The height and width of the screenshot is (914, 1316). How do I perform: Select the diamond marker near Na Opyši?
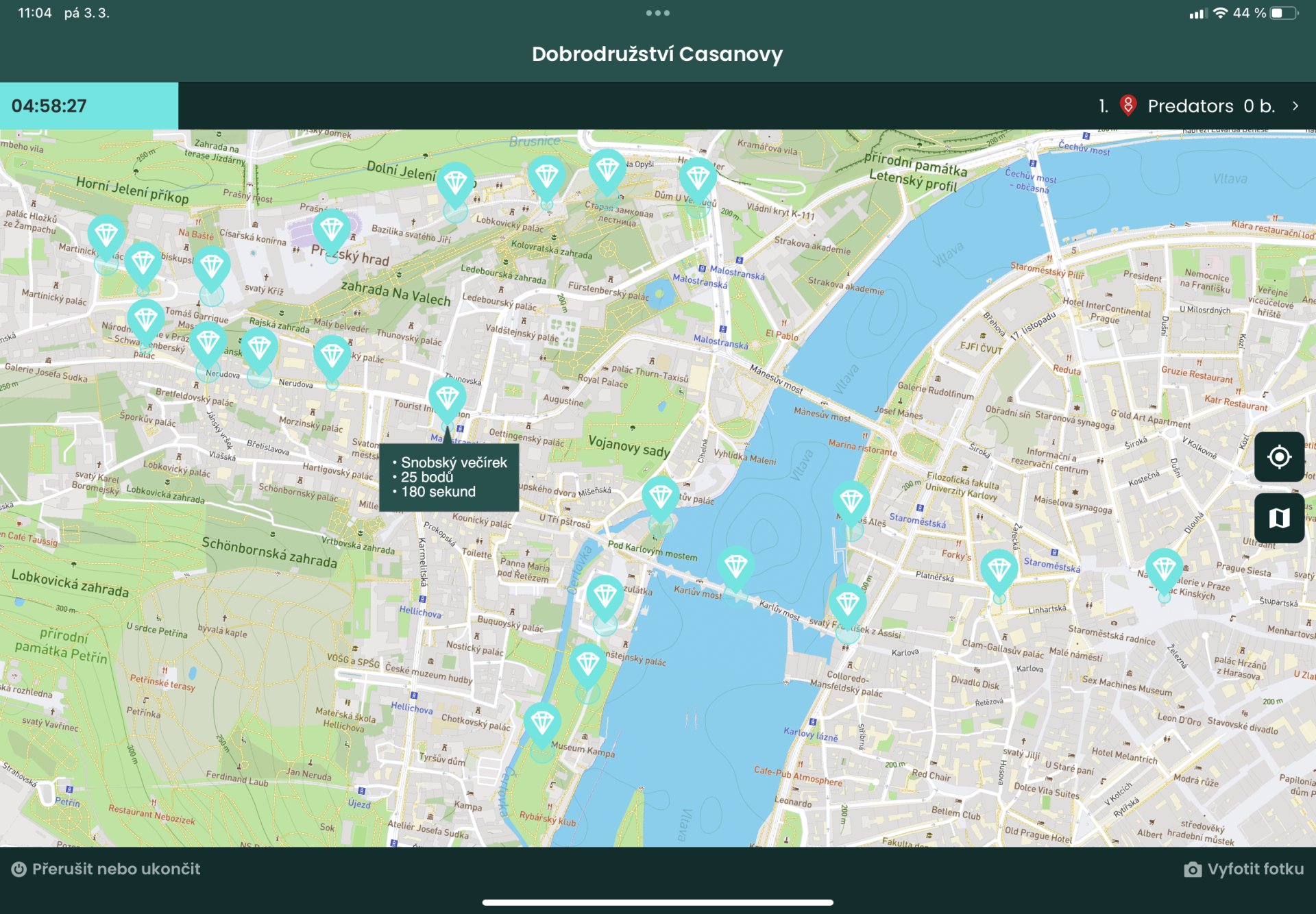tap(607, 171)
